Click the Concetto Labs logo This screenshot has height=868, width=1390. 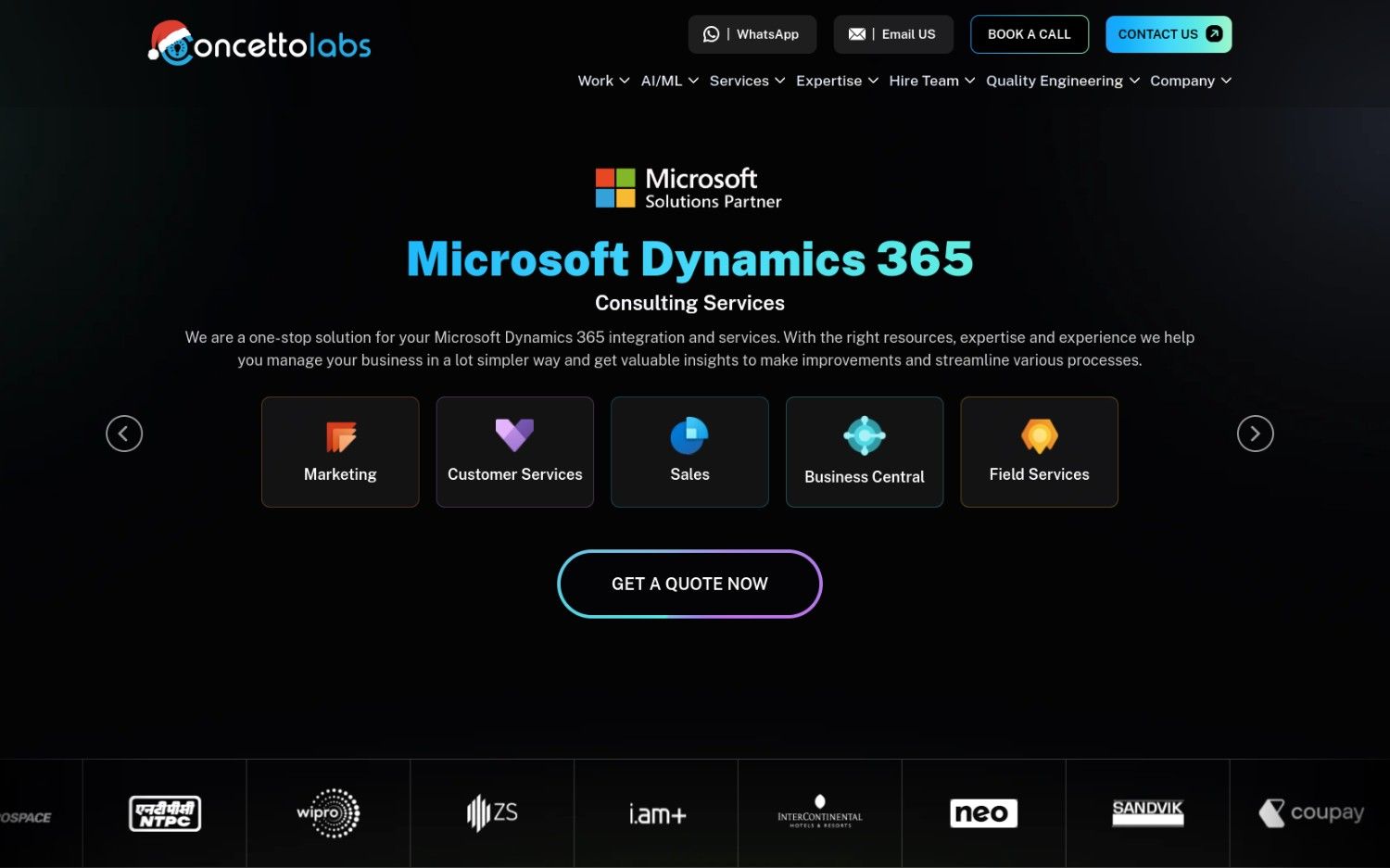click(x=259, y=44)
